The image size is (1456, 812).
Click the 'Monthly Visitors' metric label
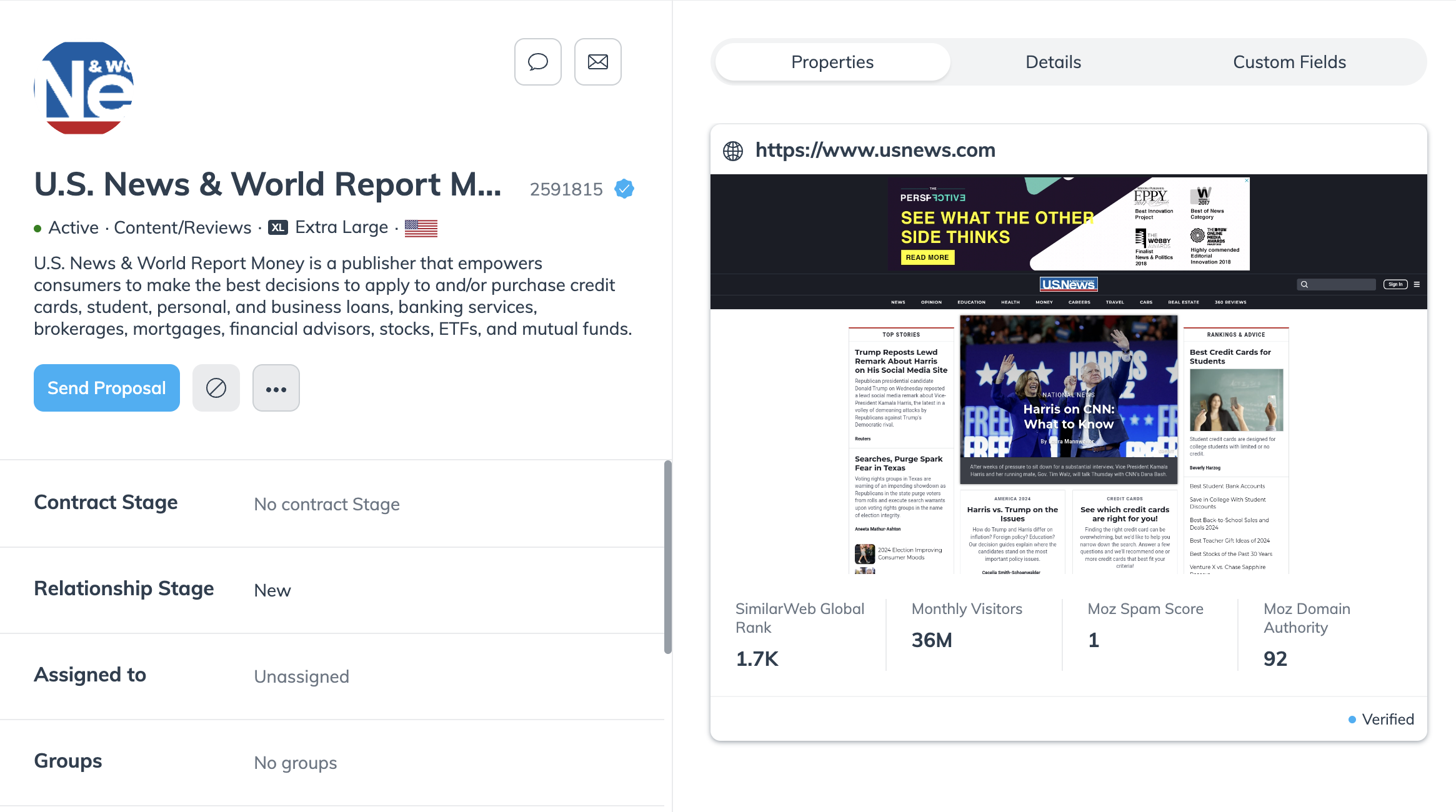coord(967,609)
